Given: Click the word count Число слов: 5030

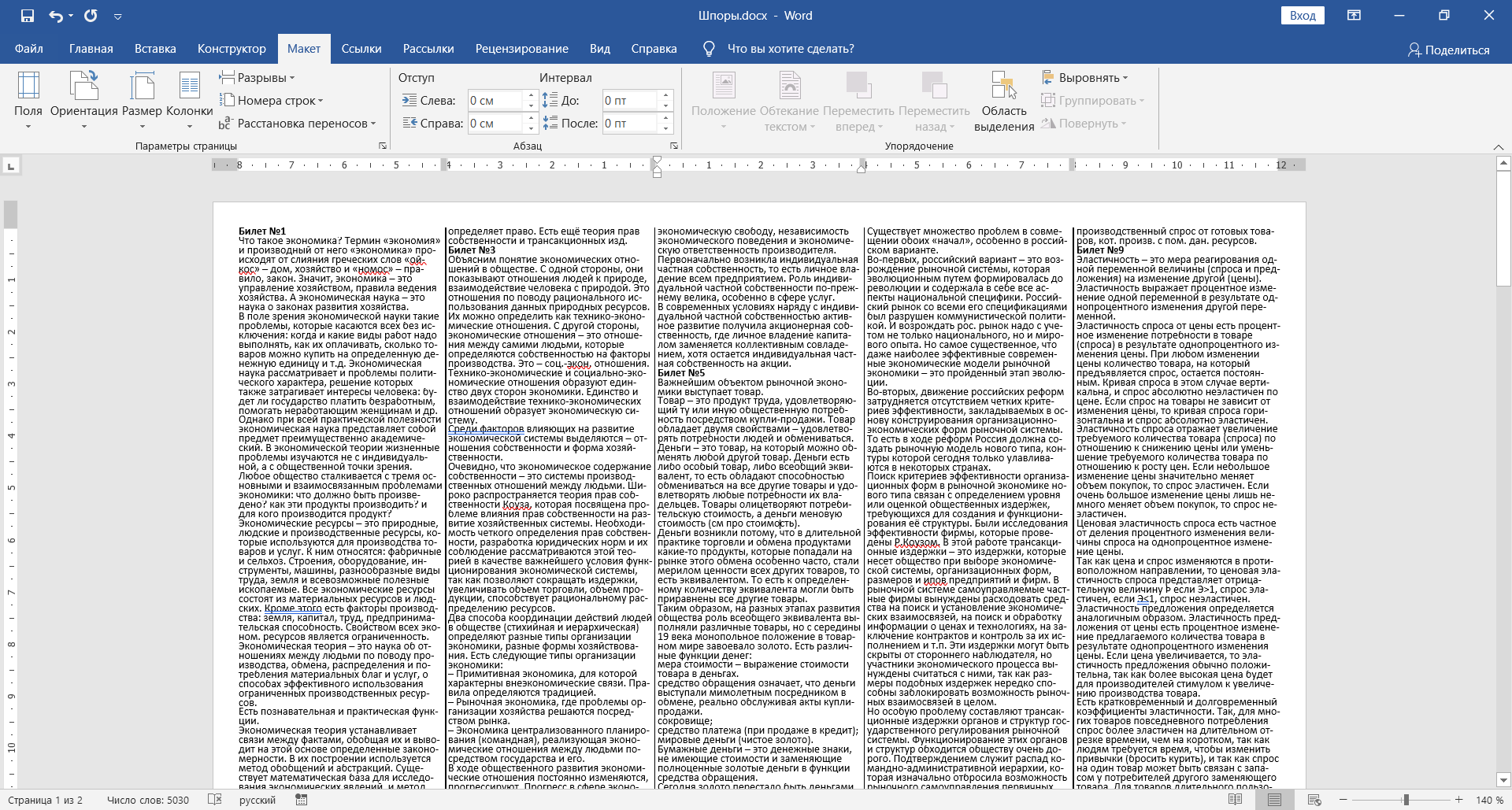Looking at the screenshot, I should (148, 801).
